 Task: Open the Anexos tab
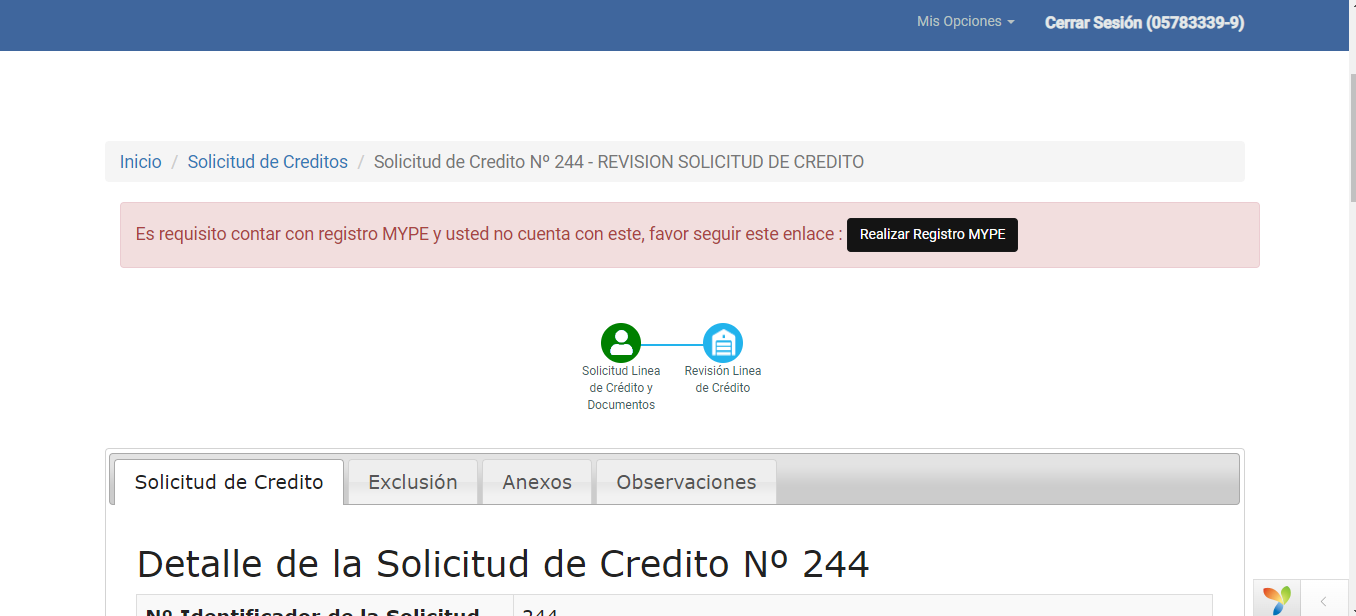537,482
